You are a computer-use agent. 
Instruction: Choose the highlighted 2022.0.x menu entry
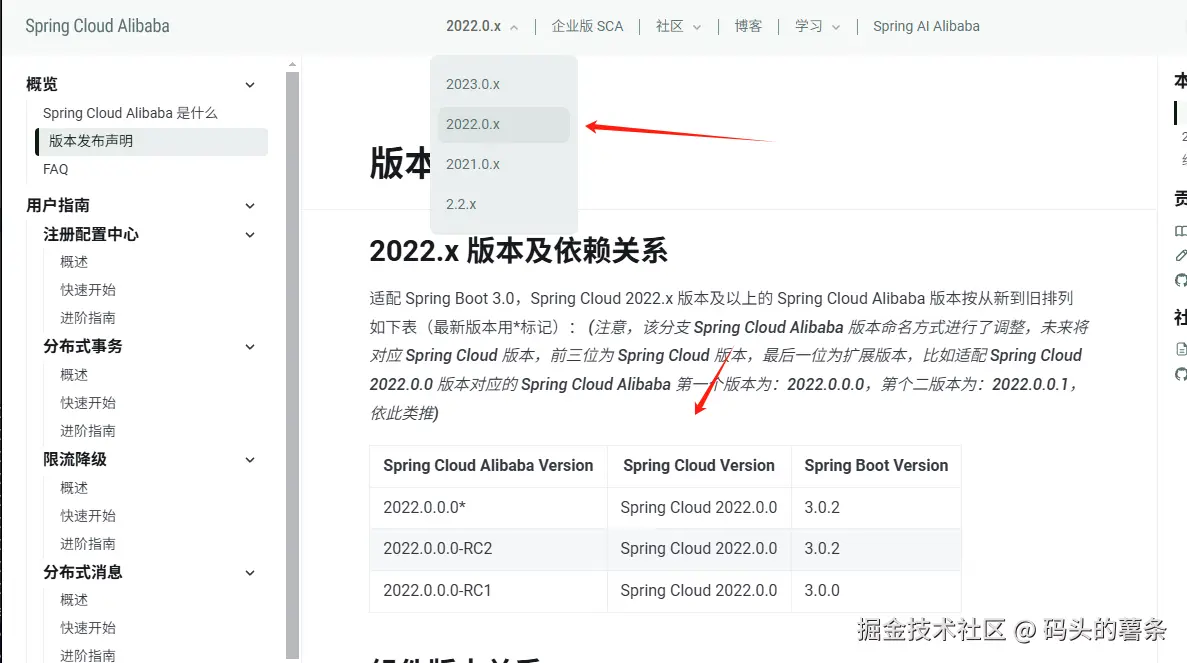point(503,124)
